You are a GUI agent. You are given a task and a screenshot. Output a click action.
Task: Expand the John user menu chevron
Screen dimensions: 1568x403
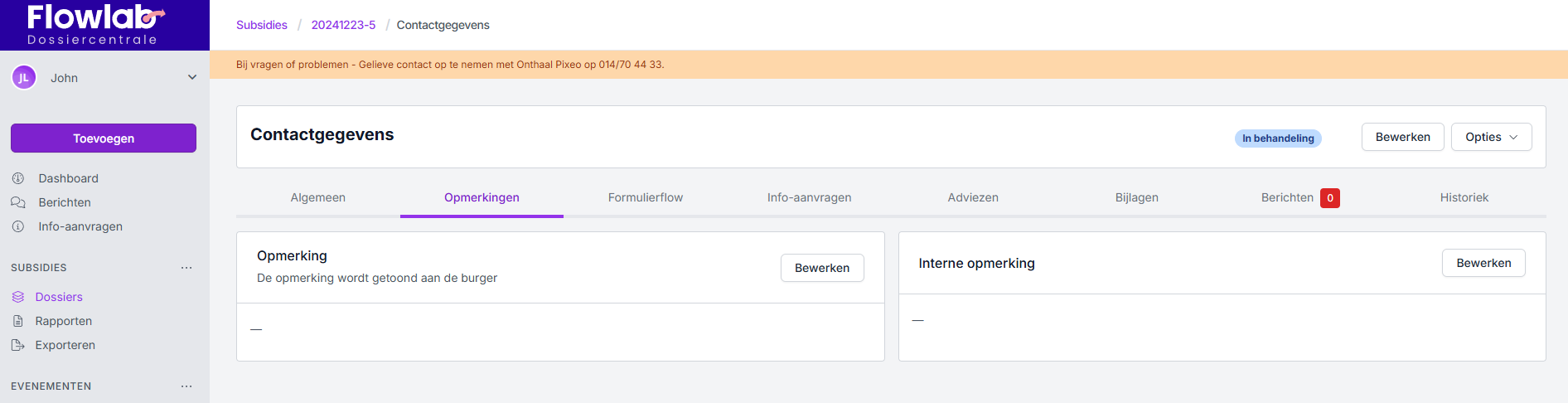pos(192,77)
